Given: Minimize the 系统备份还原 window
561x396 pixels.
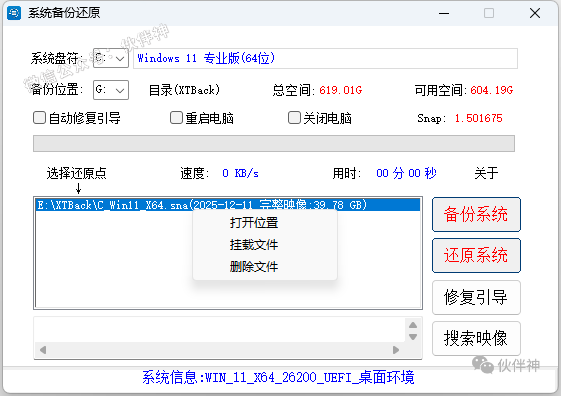Looking at the screenshot, I should (444, 13).
